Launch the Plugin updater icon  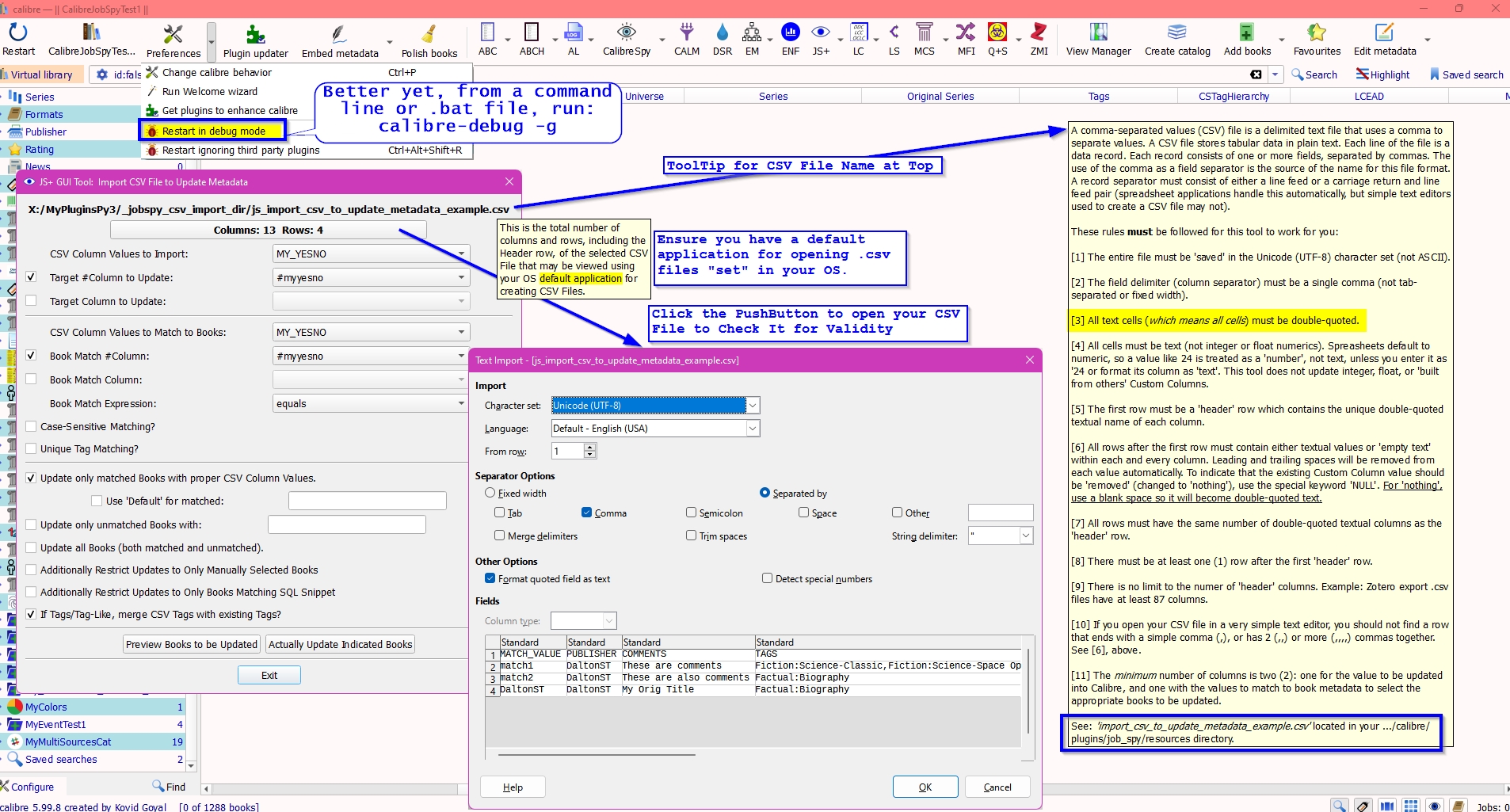point(255,34)
